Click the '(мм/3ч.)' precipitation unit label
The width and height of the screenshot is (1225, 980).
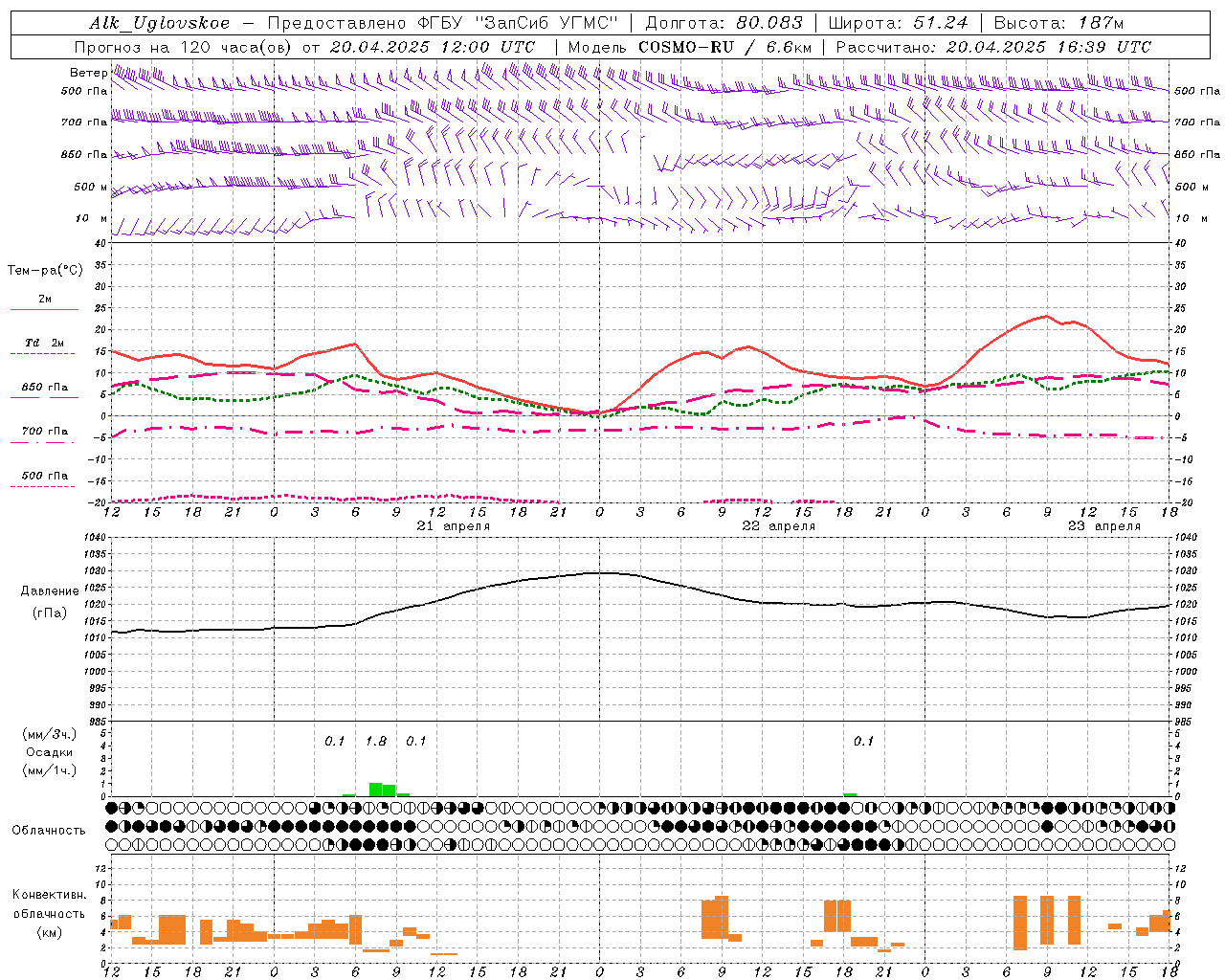click(50, 734)
